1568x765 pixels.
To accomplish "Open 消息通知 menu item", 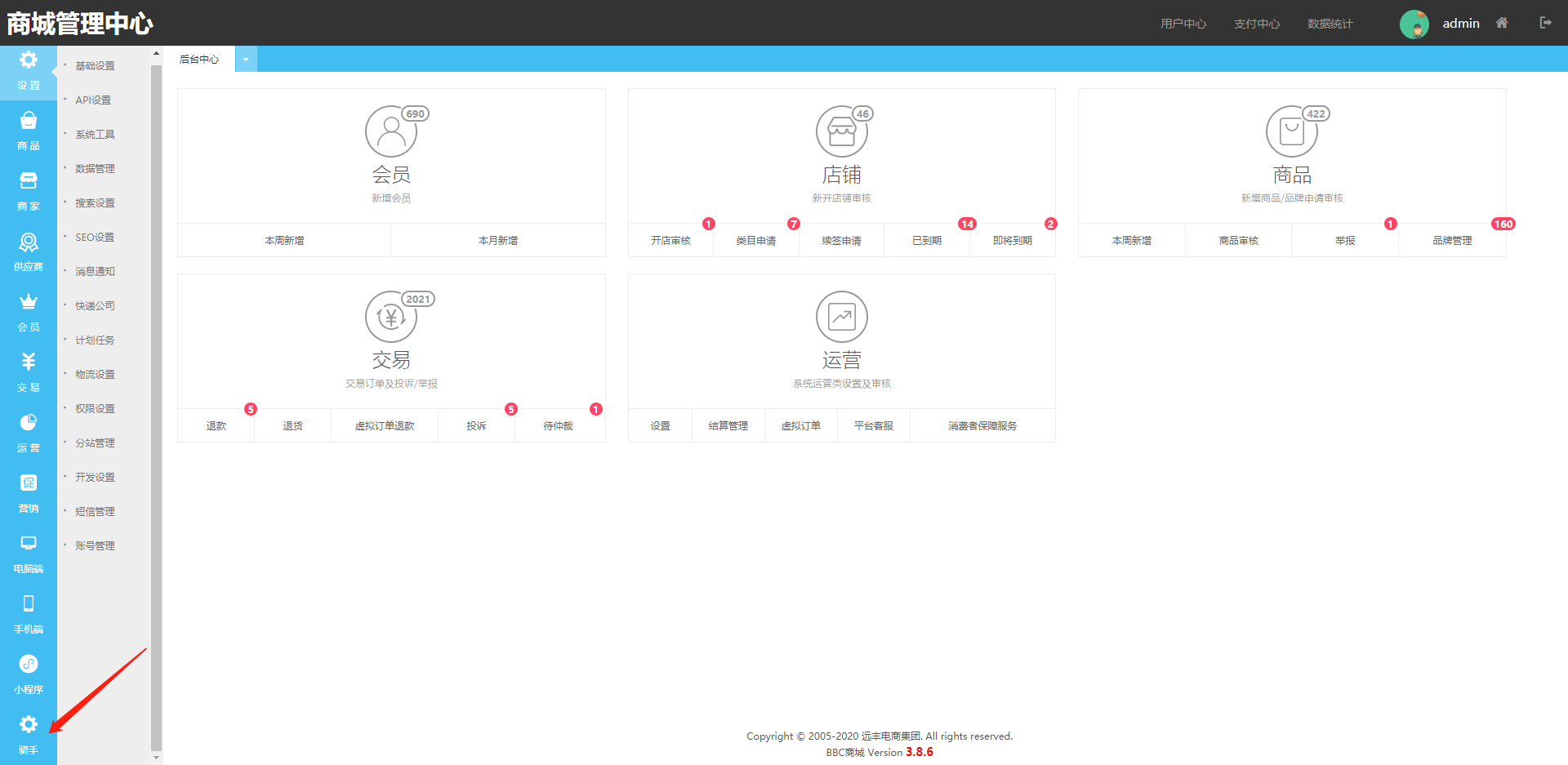I will coord(96,272).
